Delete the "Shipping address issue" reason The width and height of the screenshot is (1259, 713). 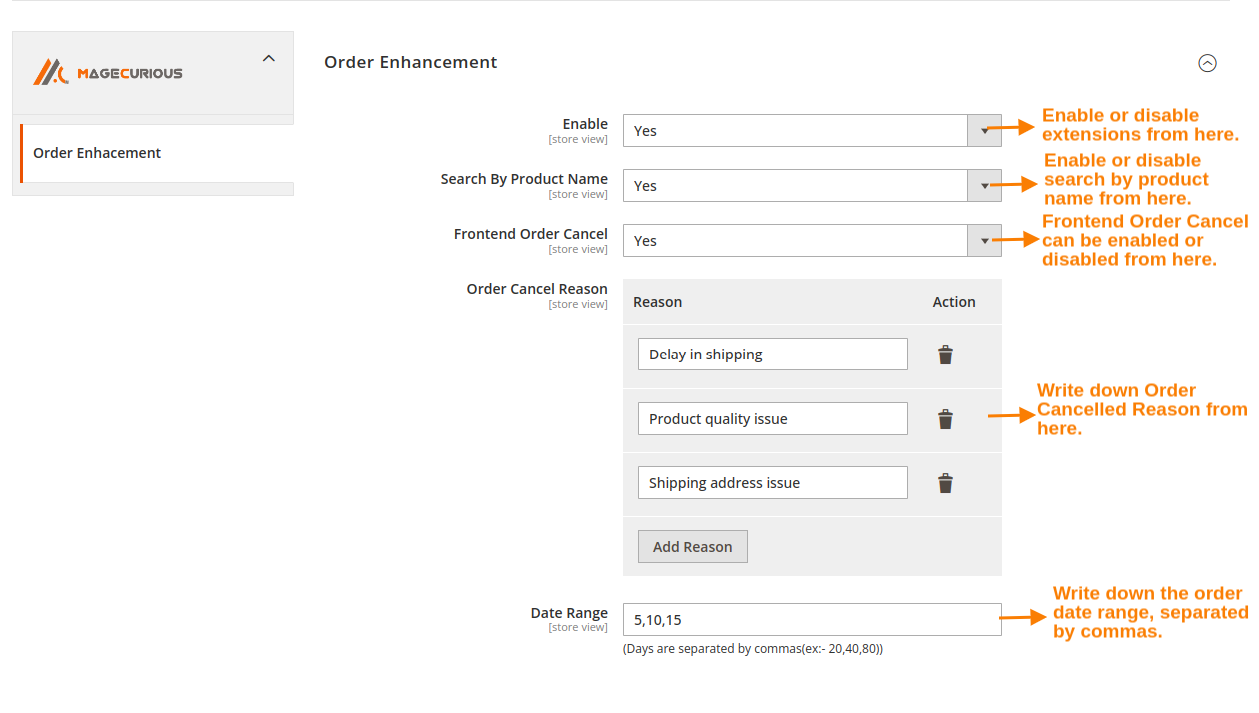tap(945, 482)
